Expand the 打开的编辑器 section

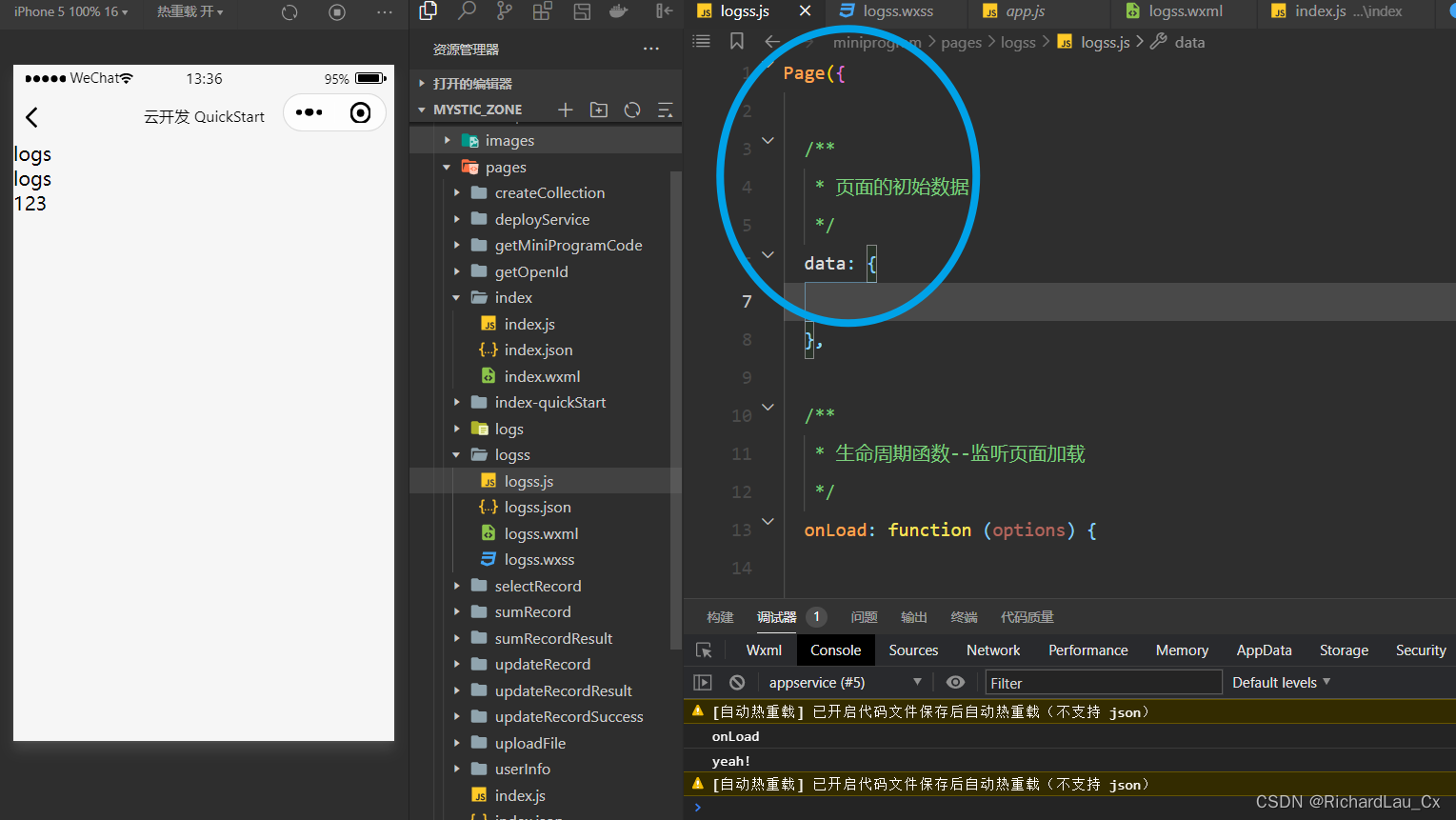[x=546, y=84]
